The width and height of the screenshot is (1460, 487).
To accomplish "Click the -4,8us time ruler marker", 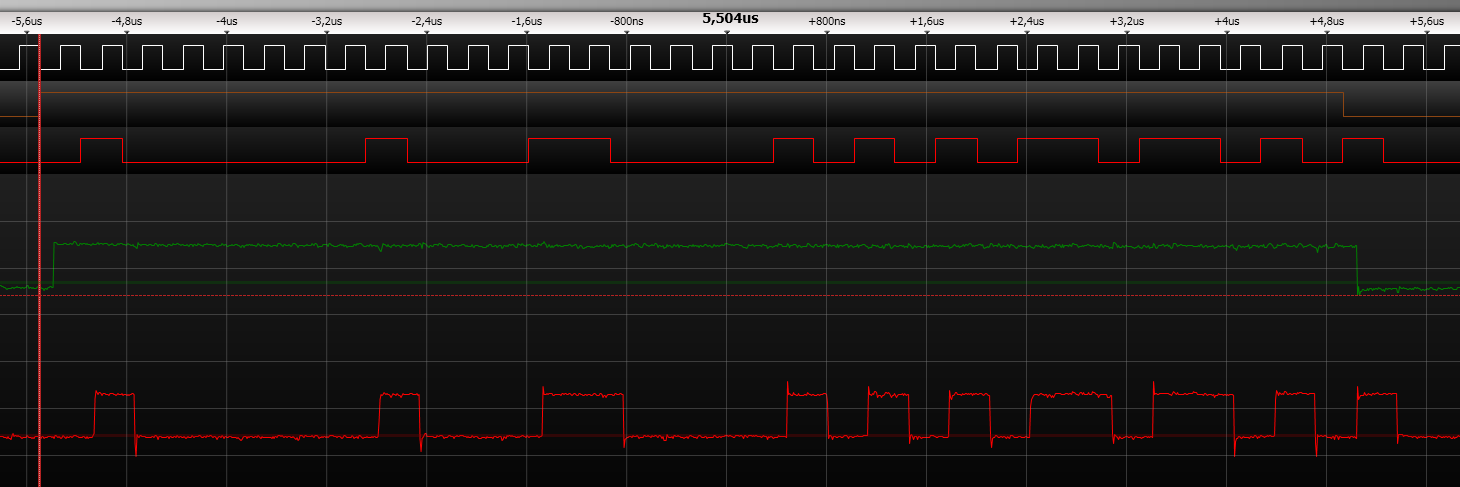I will [126, 21].
